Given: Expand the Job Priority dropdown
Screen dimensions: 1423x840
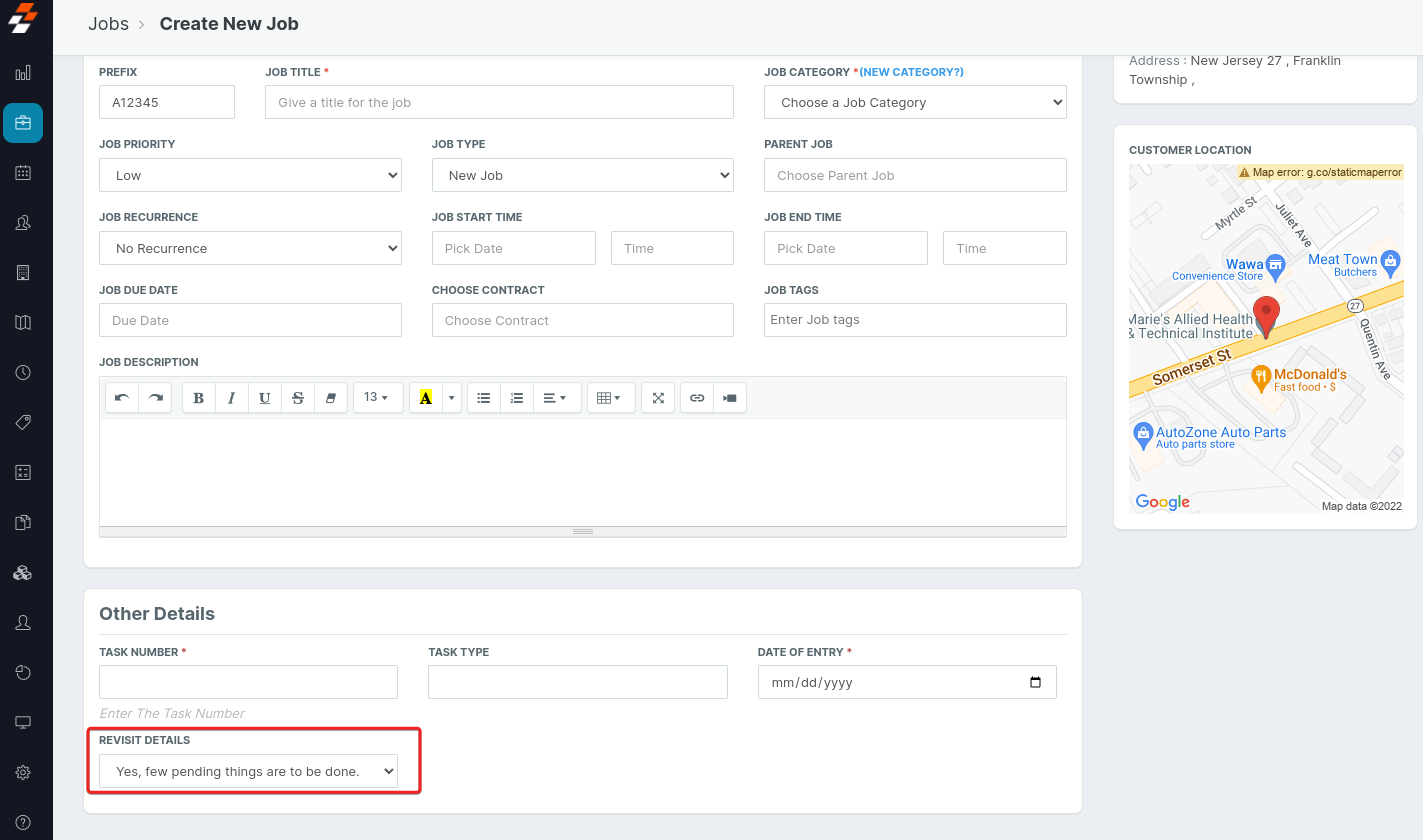Looking at the screenshot, I should 250,175.
